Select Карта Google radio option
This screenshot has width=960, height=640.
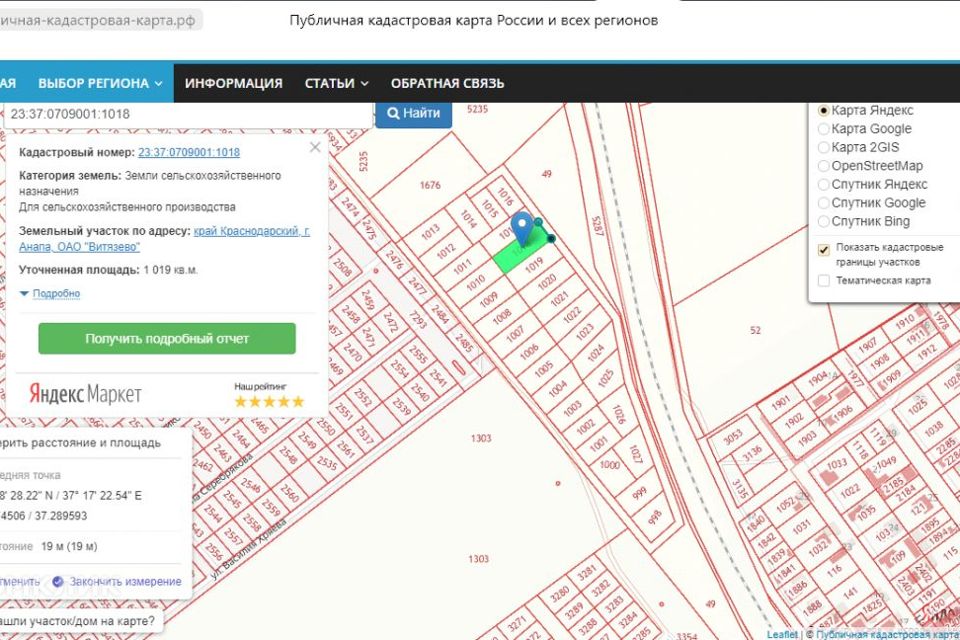(x=824, y=129)
